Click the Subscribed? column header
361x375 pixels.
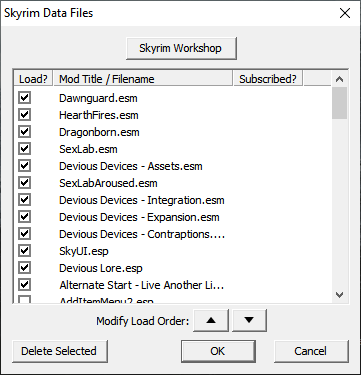pyautogui.click(x=268, y=79)
